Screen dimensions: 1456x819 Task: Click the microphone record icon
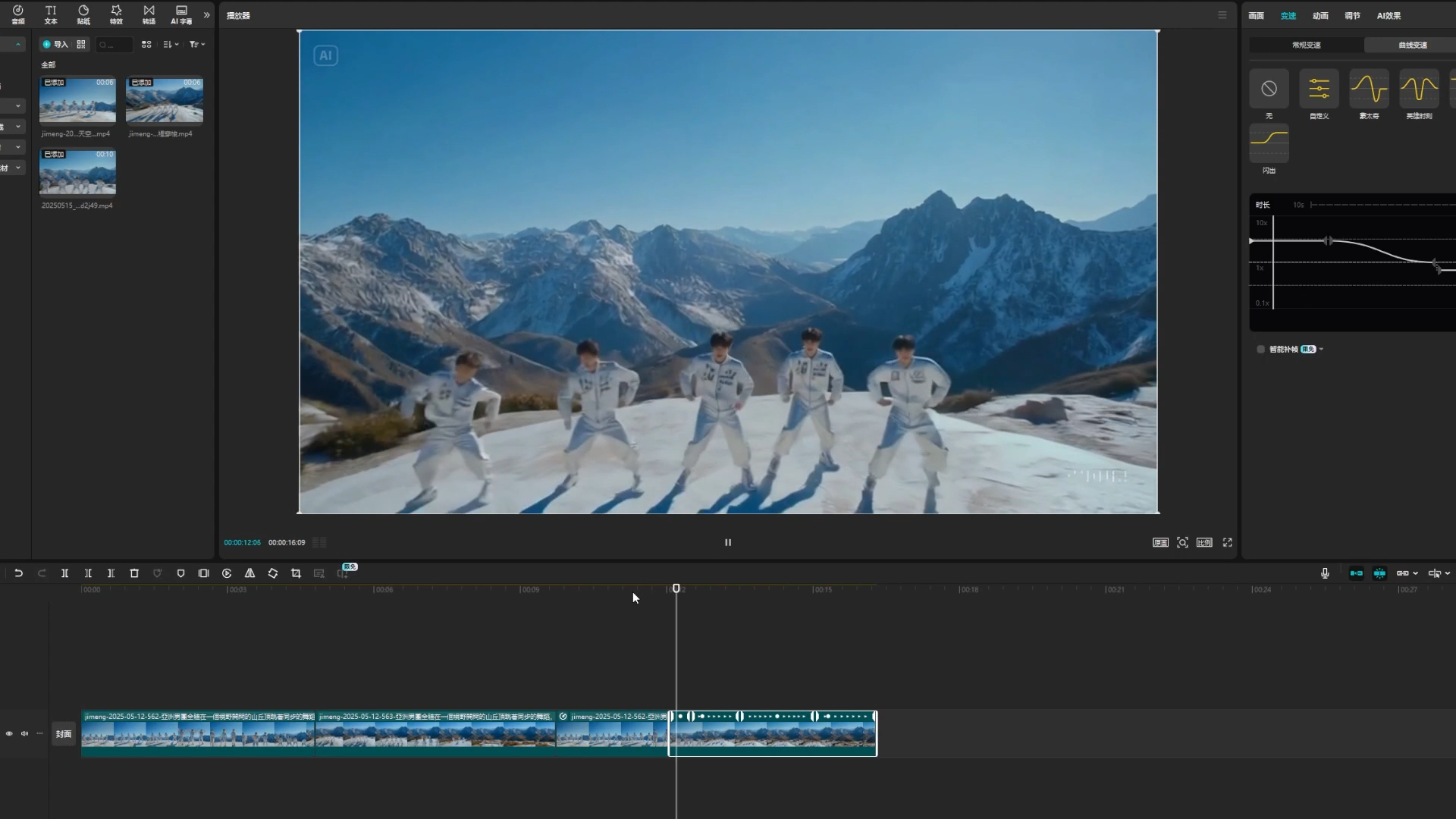coord(1325,573)
